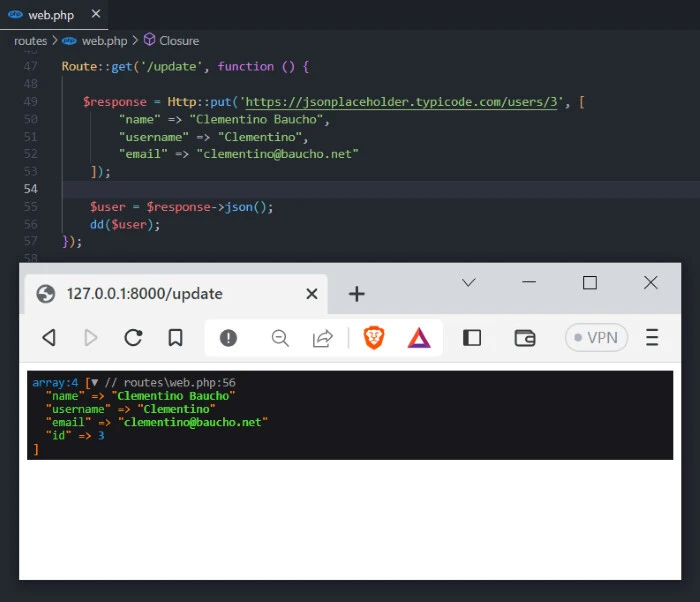Collapse the array:4 dump toggle arrow
The width and height of the screenshot is (700, 602).
click(94, 383)
